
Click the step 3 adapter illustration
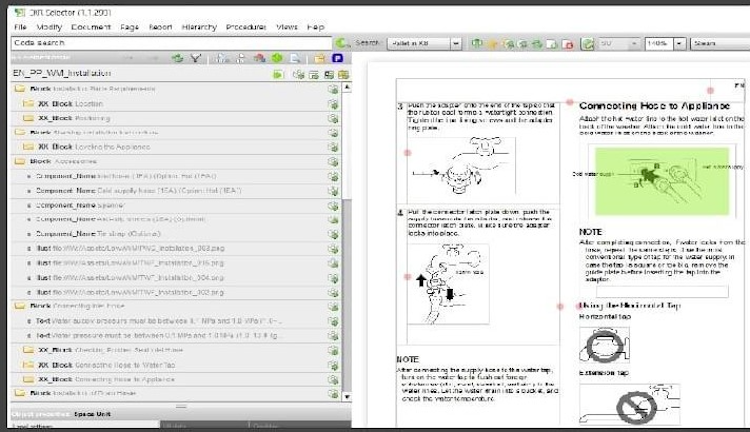point(461,166)
